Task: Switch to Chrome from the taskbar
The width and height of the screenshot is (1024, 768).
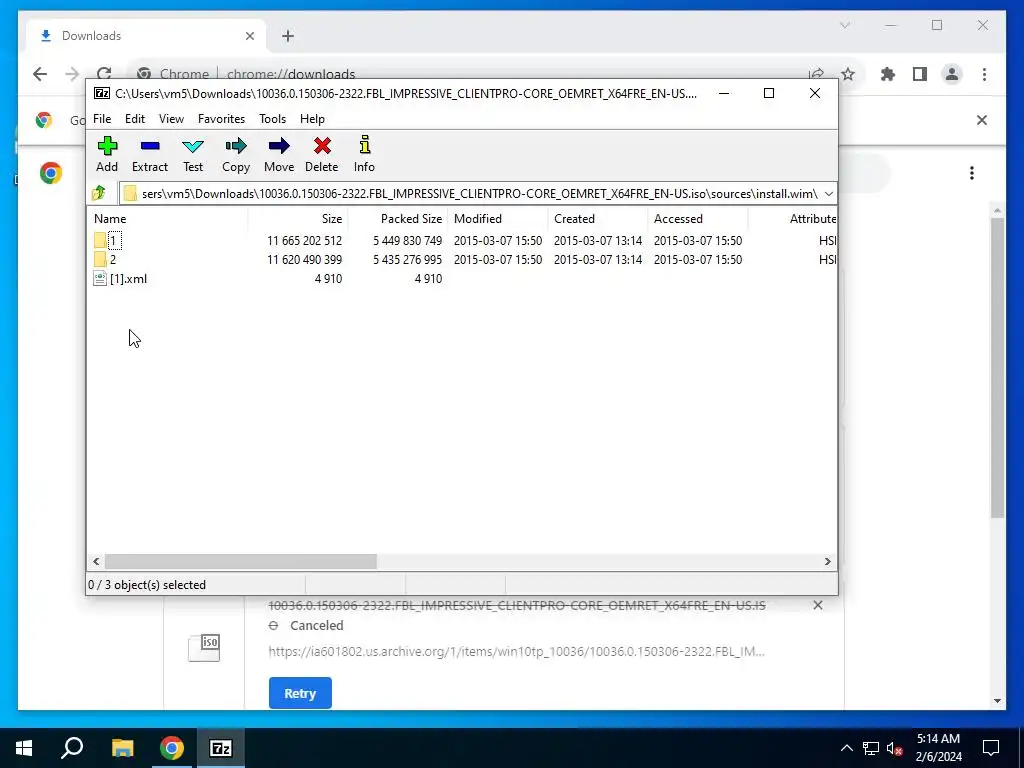Action: pyautogui.click(x=172, y=748)
